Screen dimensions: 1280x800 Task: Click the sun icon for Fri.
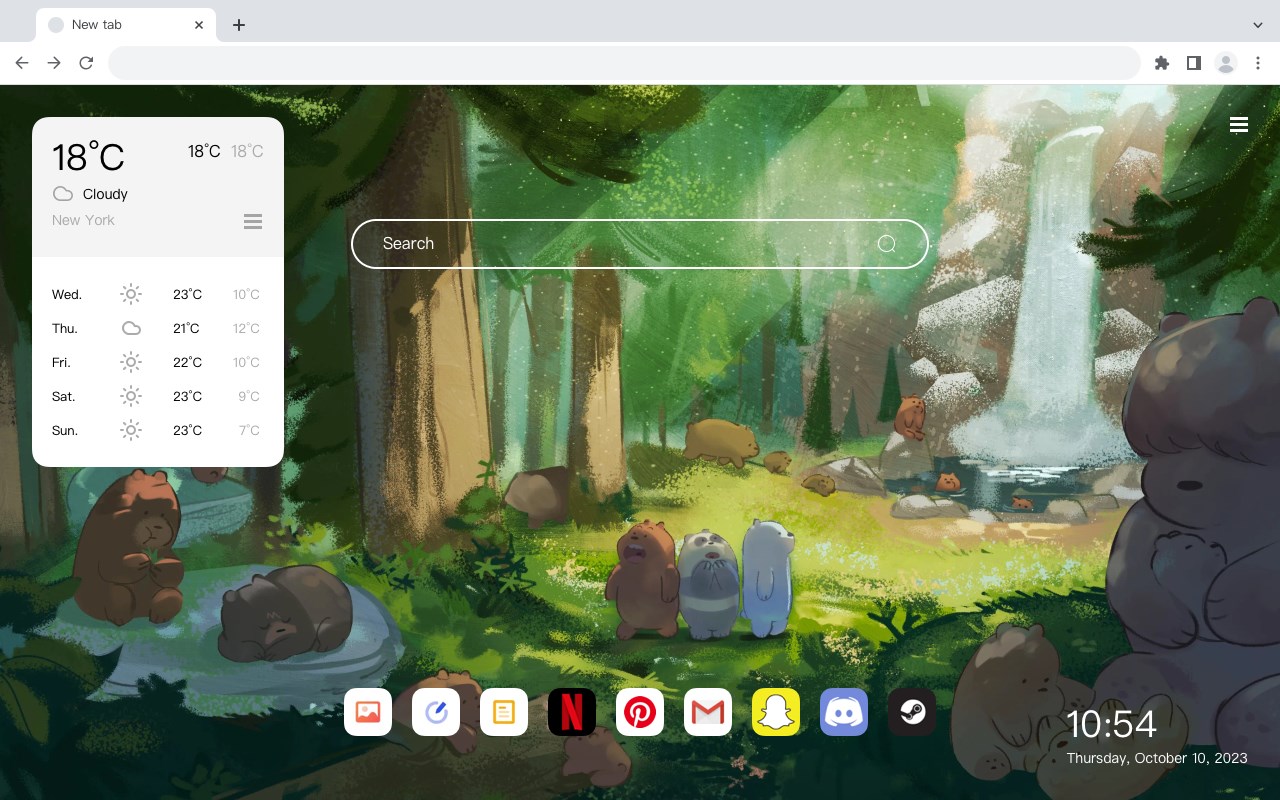coord(131,362)
